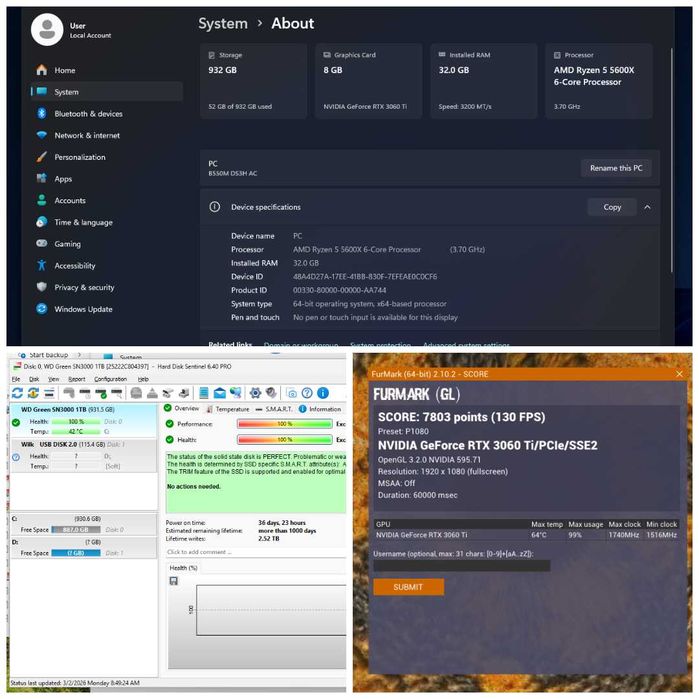Click the Network & internet wifi icon
This screenshot has width=699, height=699.
42,135
